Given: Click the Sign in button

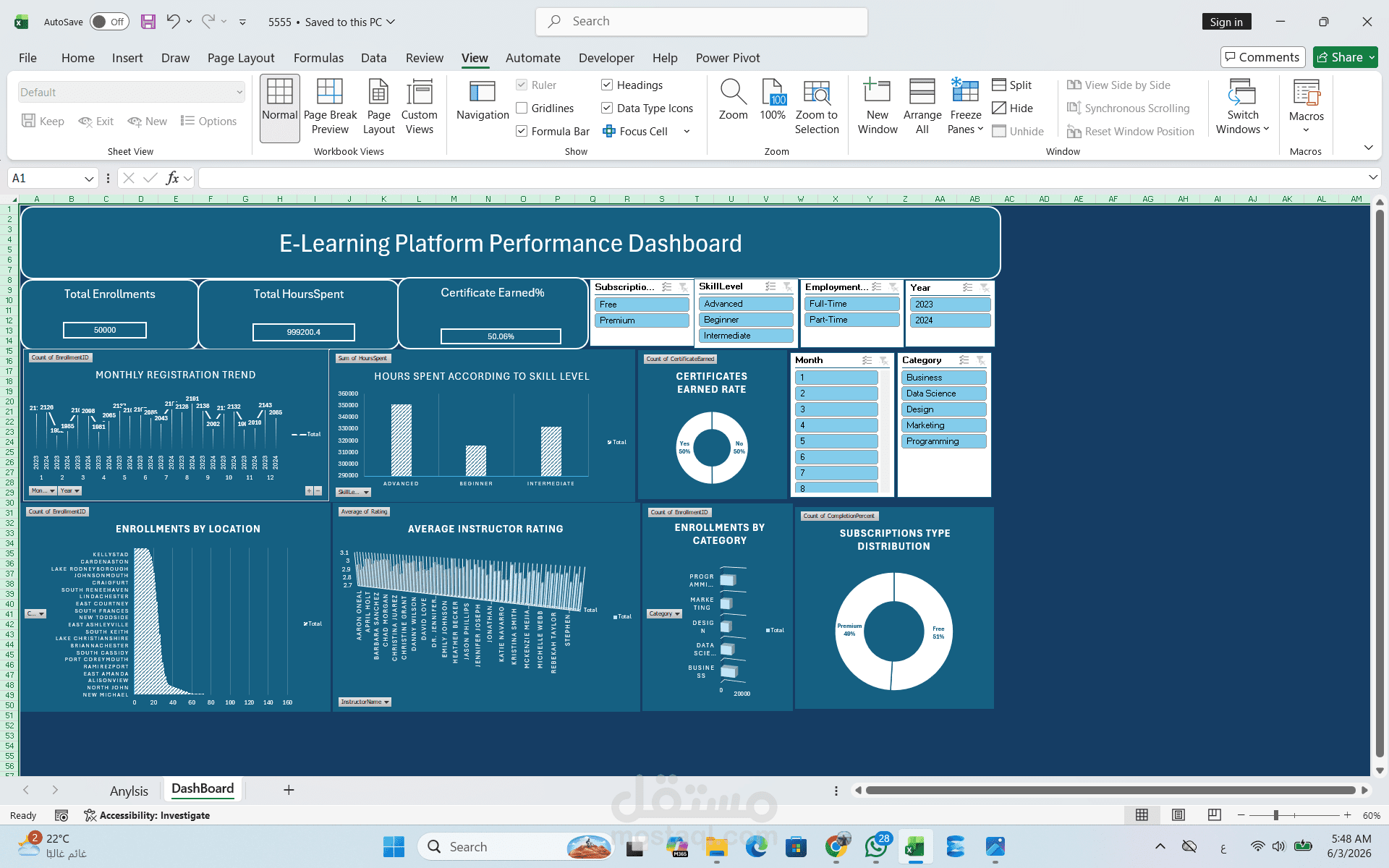Looking at the screenshot, I should coord(1226,22).
